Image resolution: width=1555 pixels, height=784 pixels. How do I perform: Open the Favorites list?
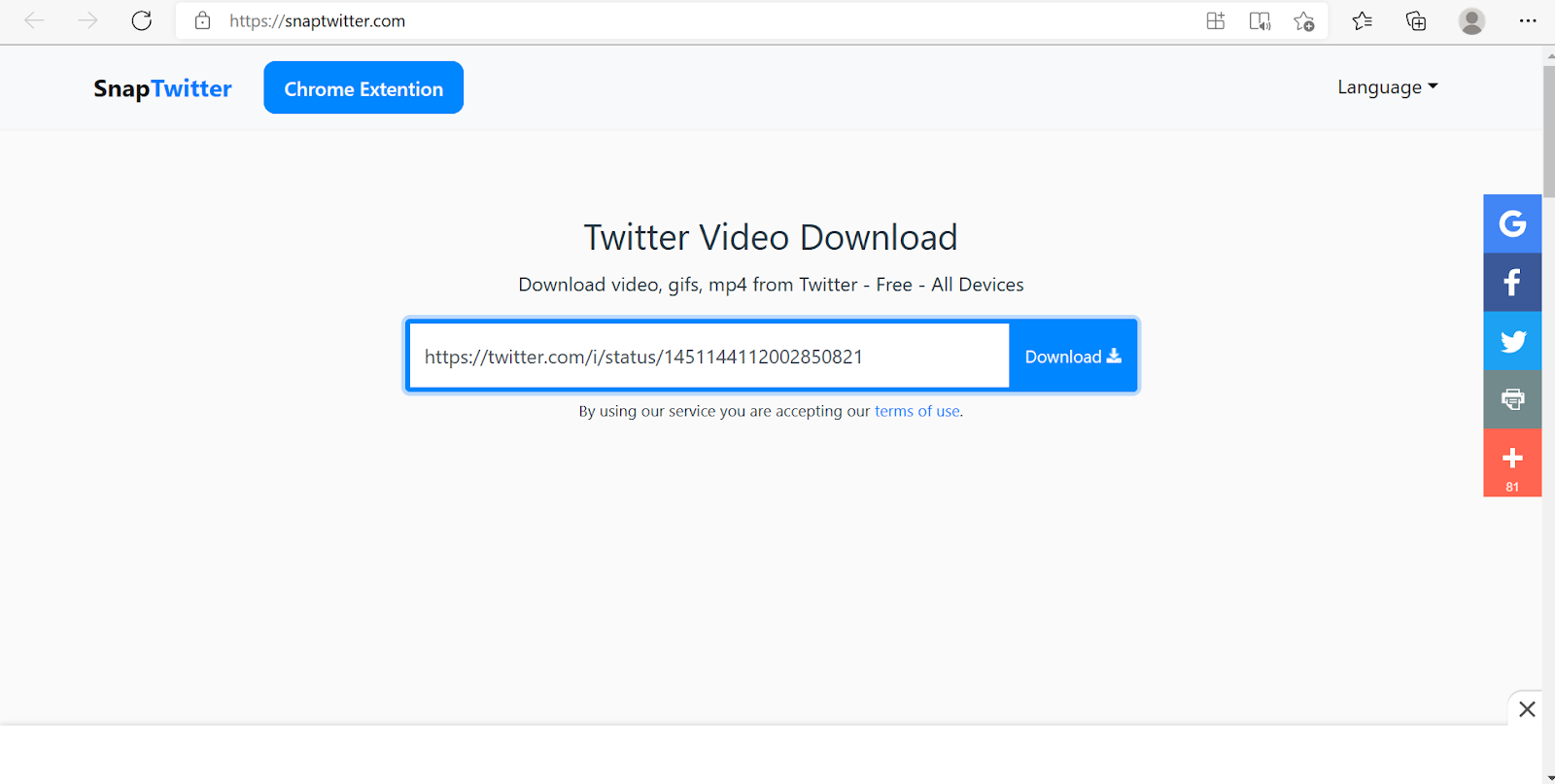coord(1363,20)
